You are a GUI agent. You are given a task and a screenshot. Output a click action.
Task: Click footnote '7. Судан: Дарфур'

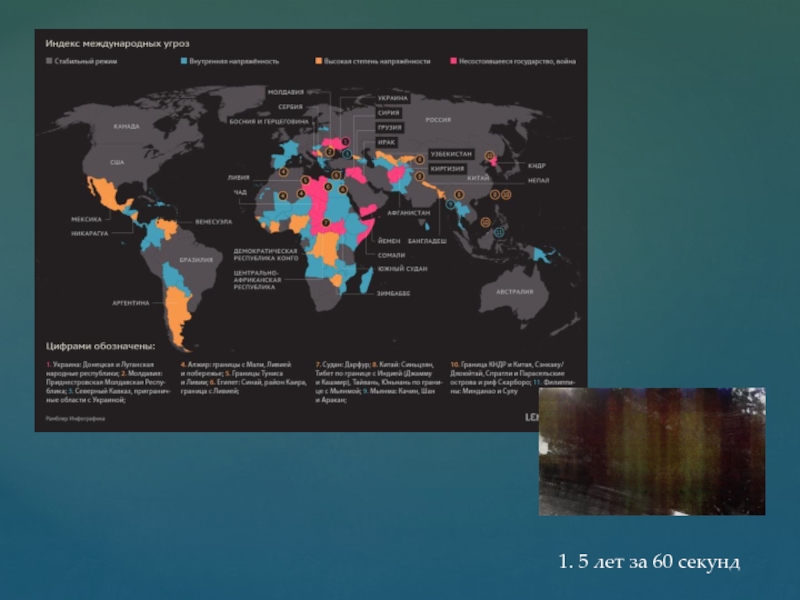342,364
